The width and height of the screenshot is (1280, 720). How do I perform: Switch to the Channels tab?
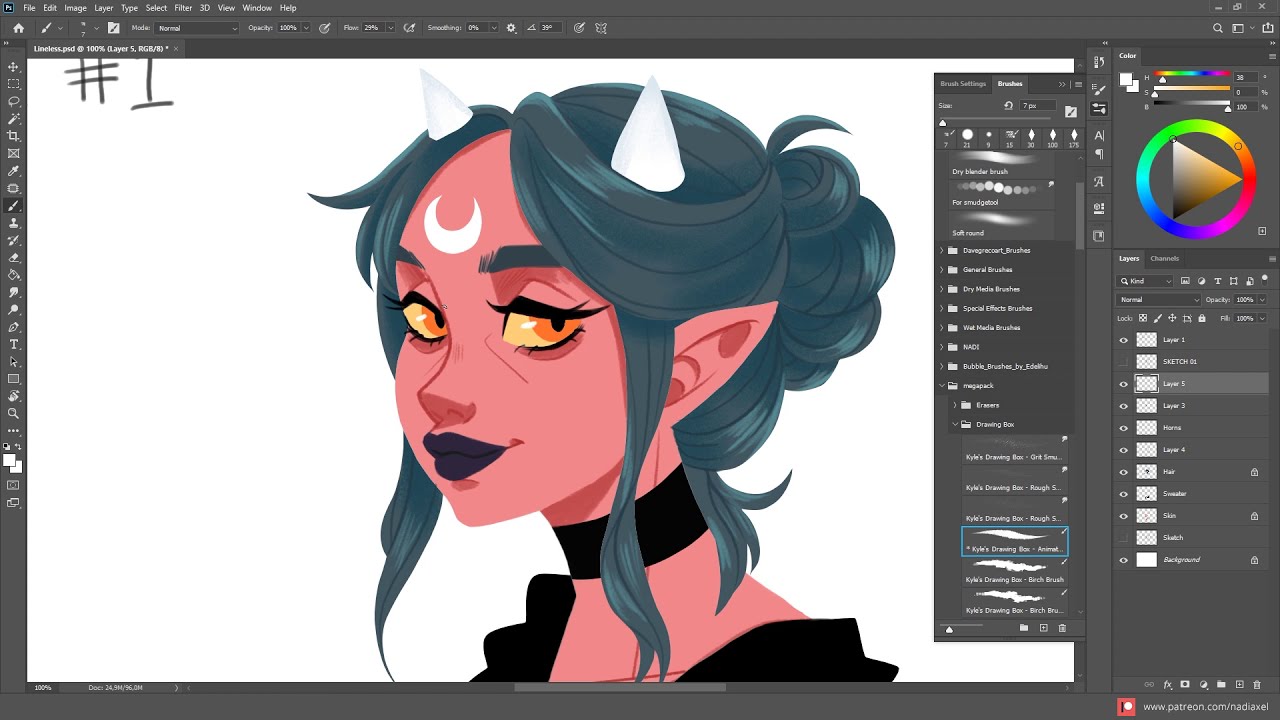[1164, 259]
